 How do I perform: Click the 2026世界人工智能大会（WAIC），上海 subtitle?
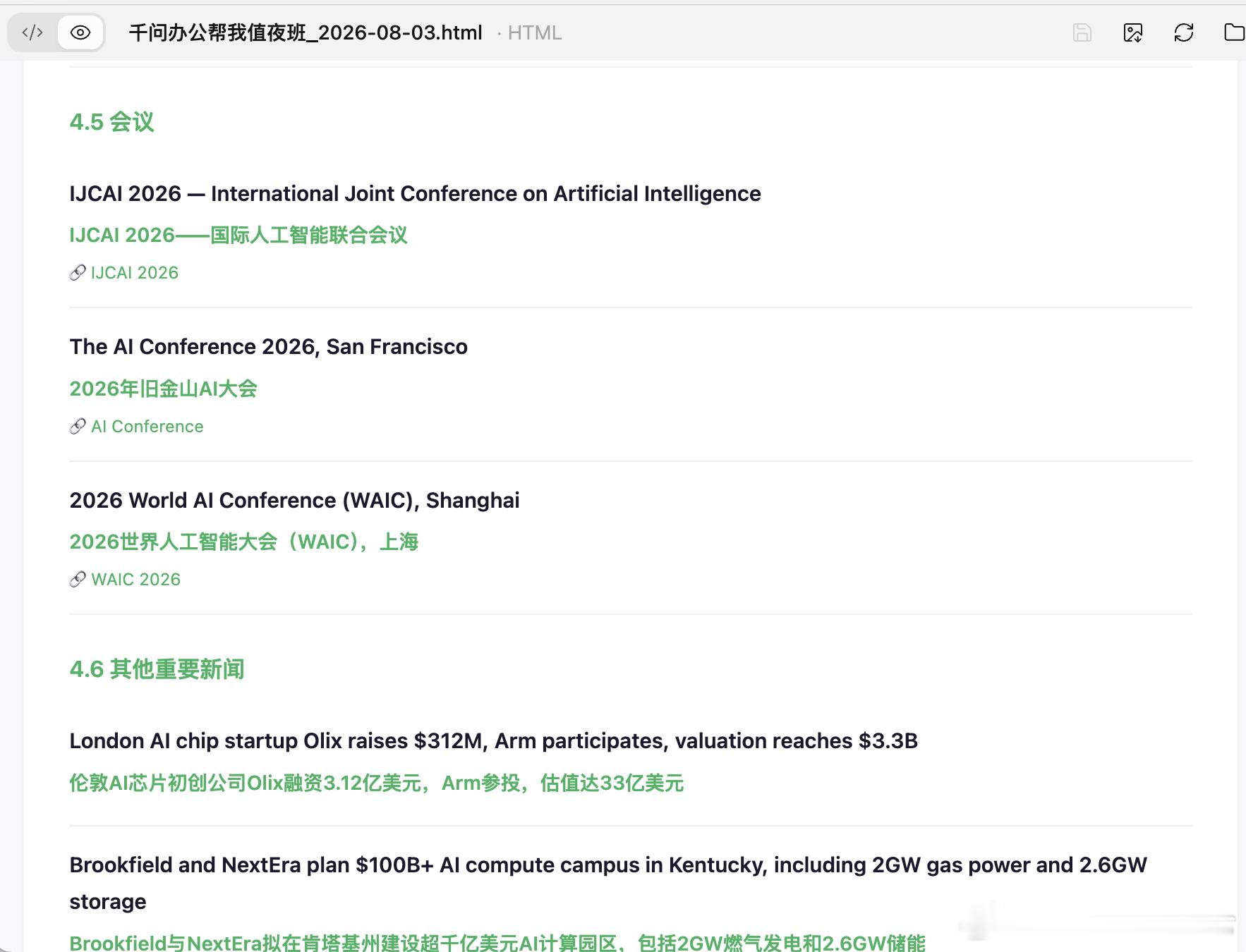[x=244, y=542]
